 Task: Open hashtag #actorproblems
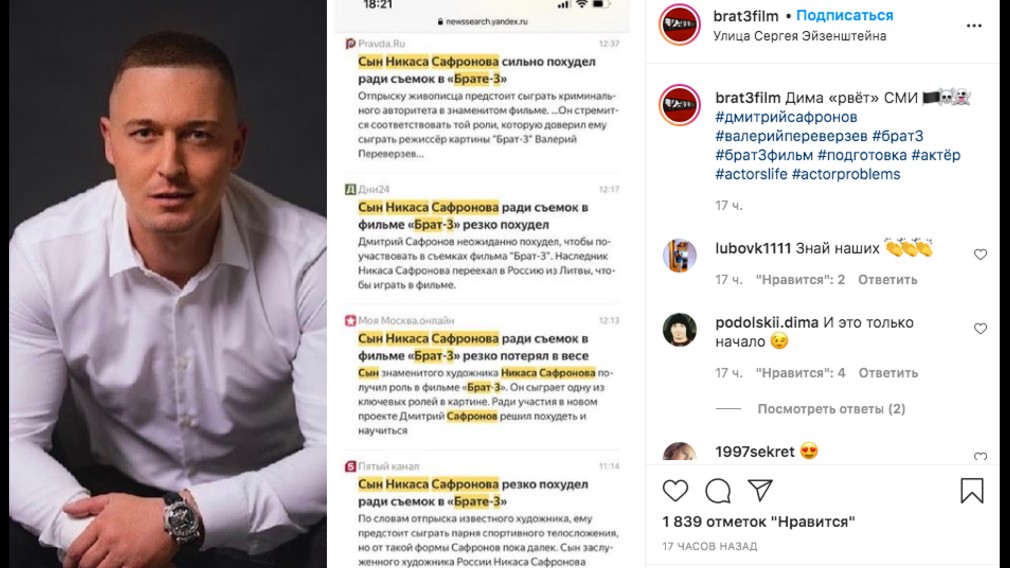(x=846, y=174)
